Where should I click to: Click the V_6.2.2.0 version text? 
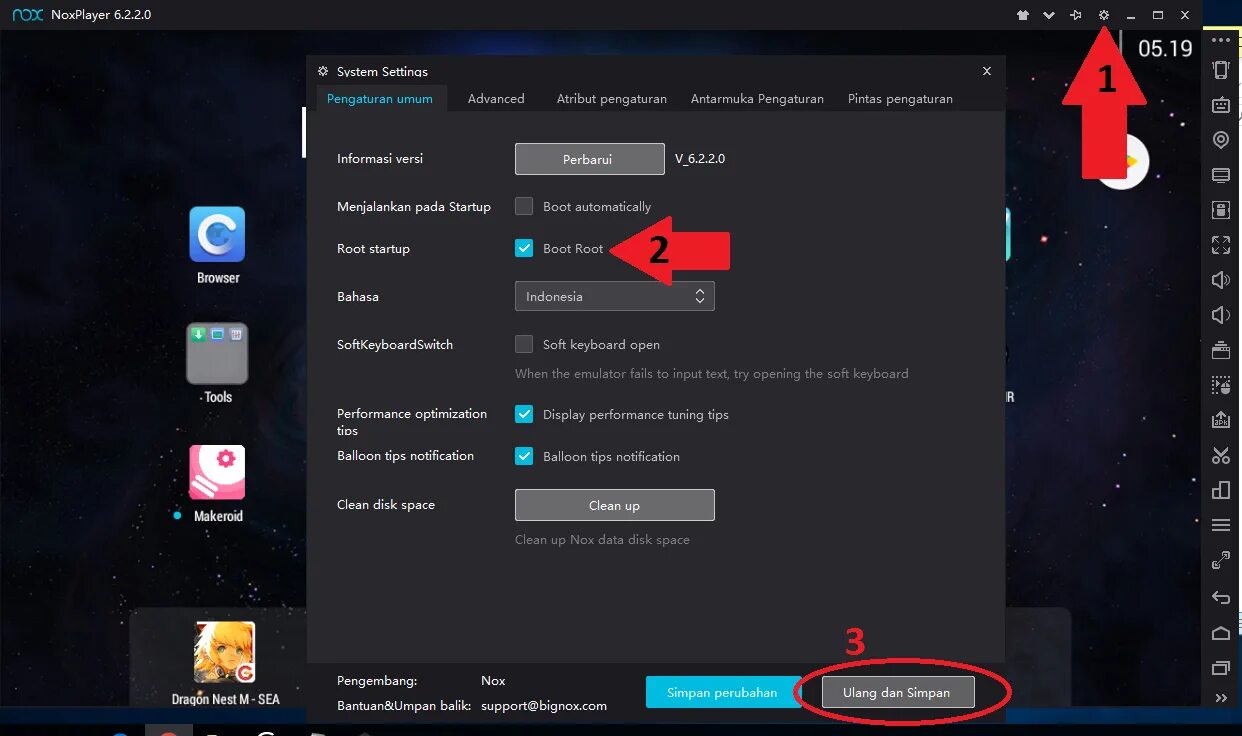tap(700, 159)
